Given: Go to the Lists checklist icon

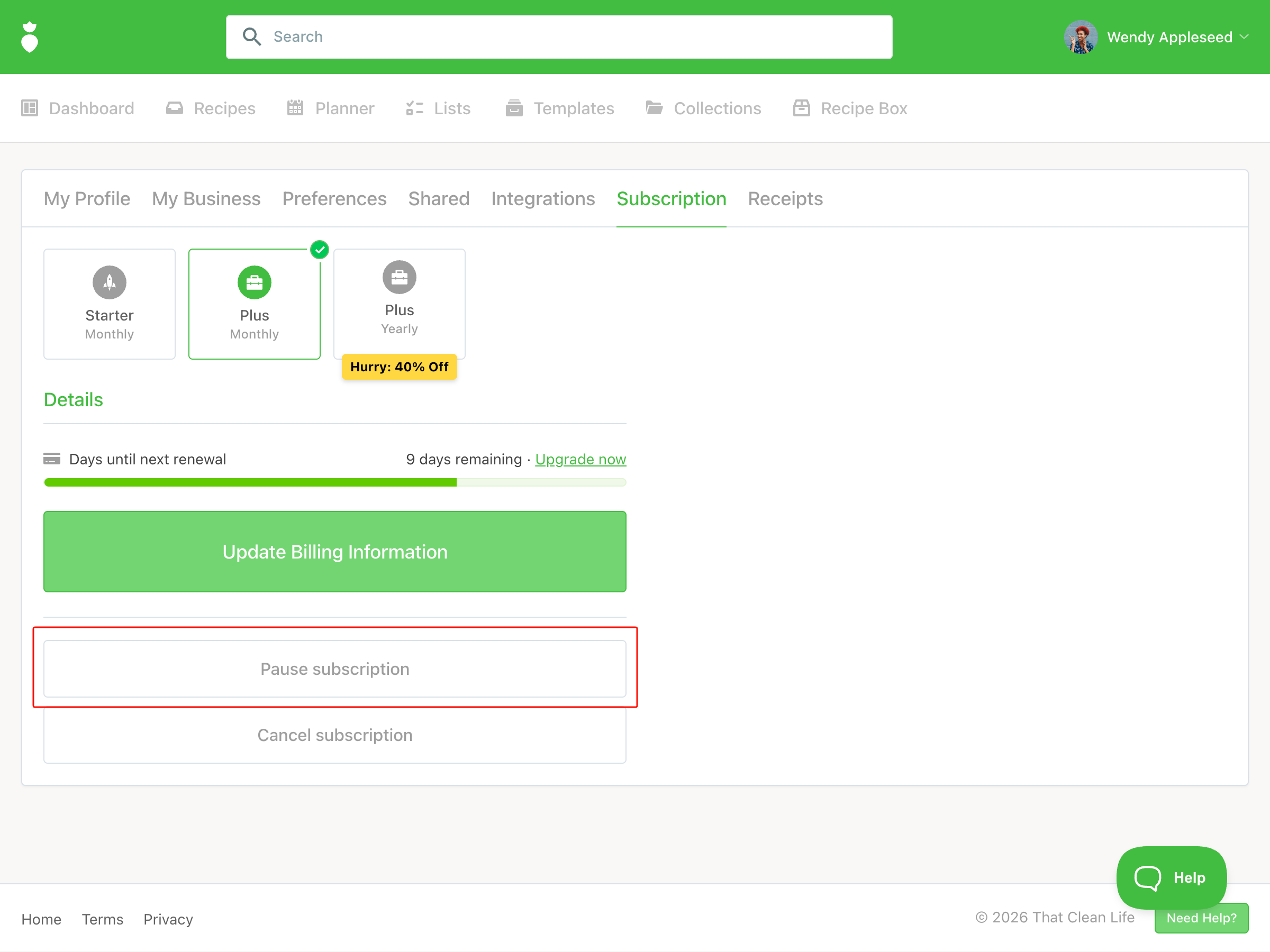Looking at the screenshot, I should 414,108.
